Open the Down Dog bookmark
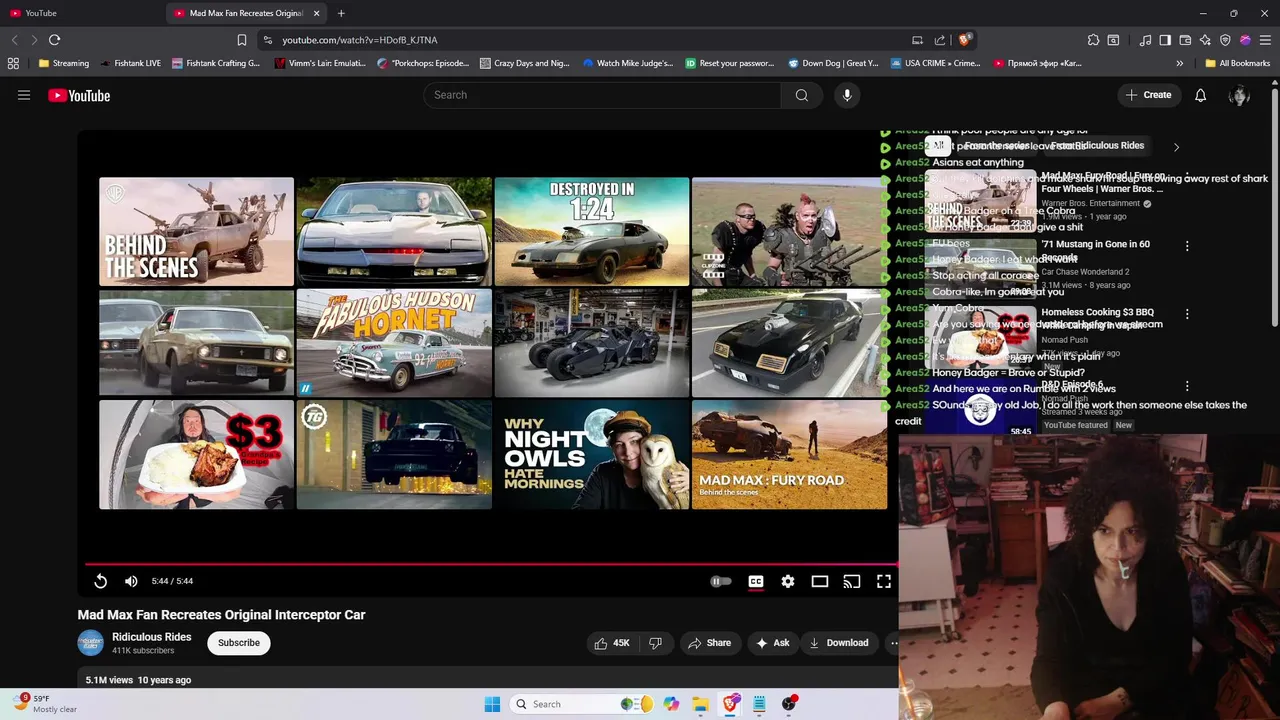Screen dimensions: 1280x720 [833, 63]
